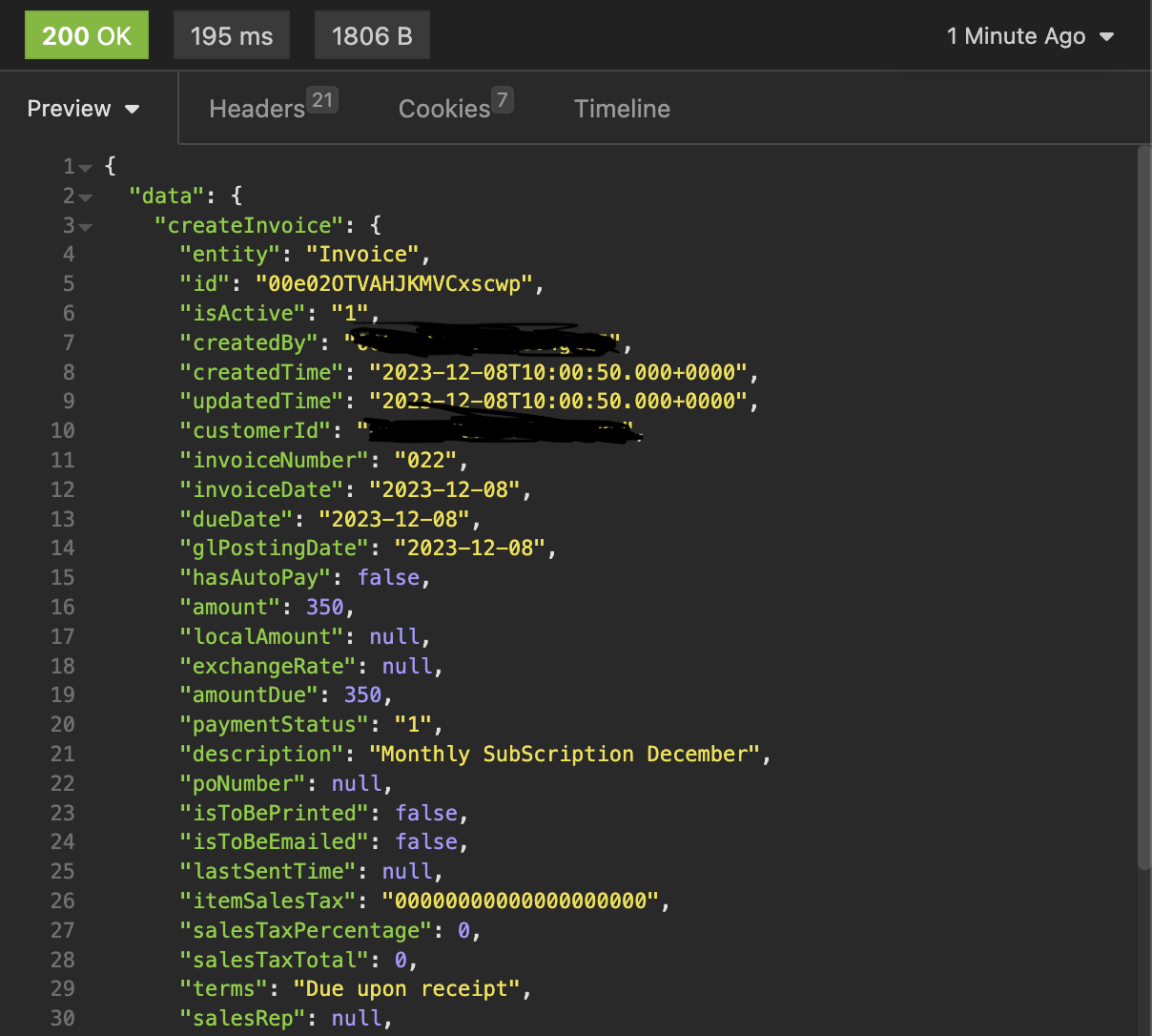Screen dimensions: 1152x1036
Task: Click the localAmount null value
Action: point(395,636)
